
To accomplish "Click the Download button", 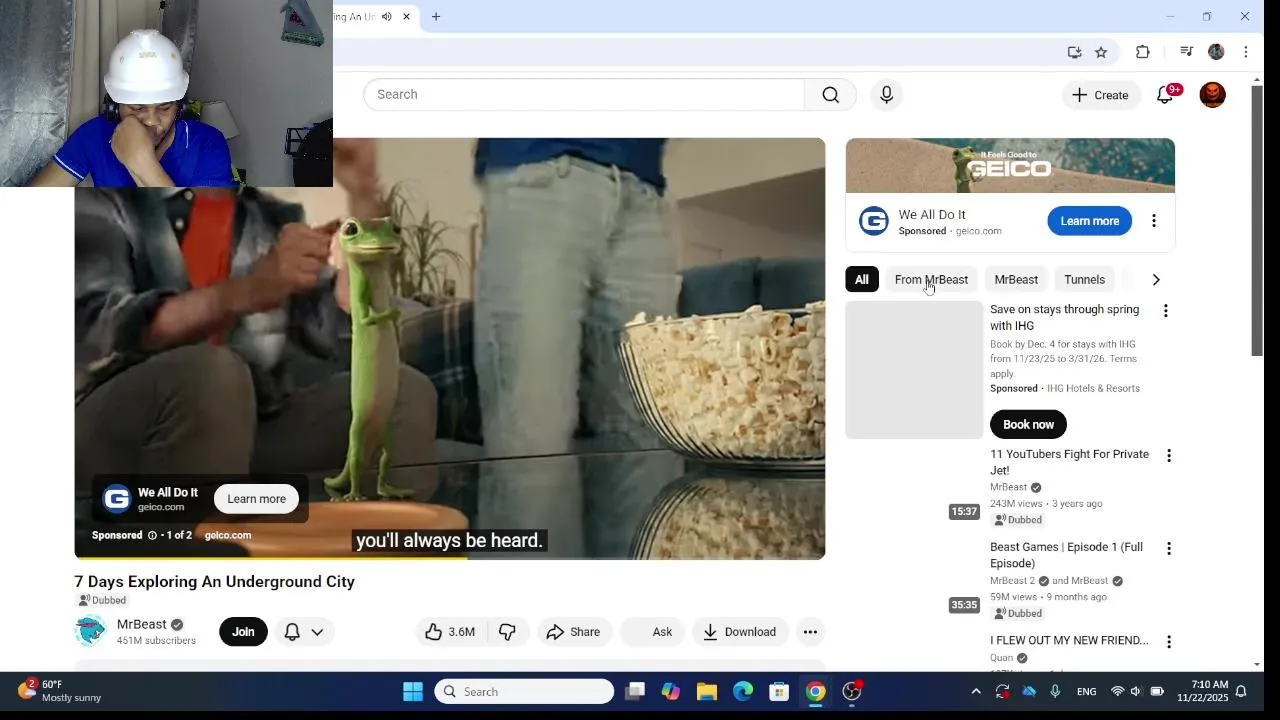I will pos(739,632).
